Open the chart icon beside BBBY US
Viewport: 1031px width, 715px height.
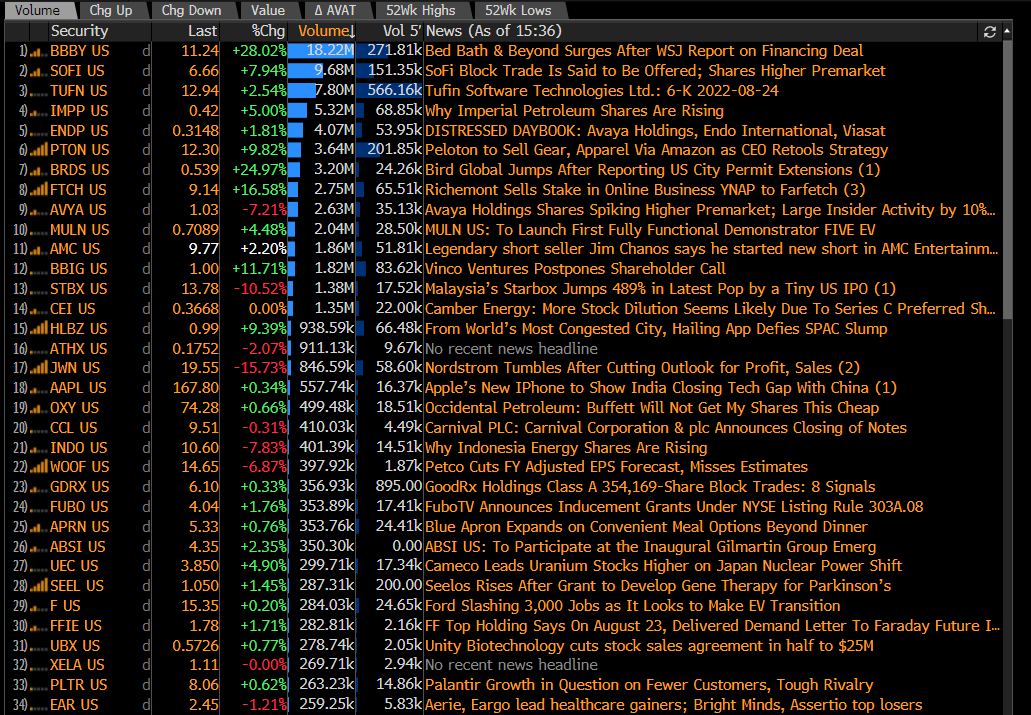pyautogui.click(x=39, y=51)
